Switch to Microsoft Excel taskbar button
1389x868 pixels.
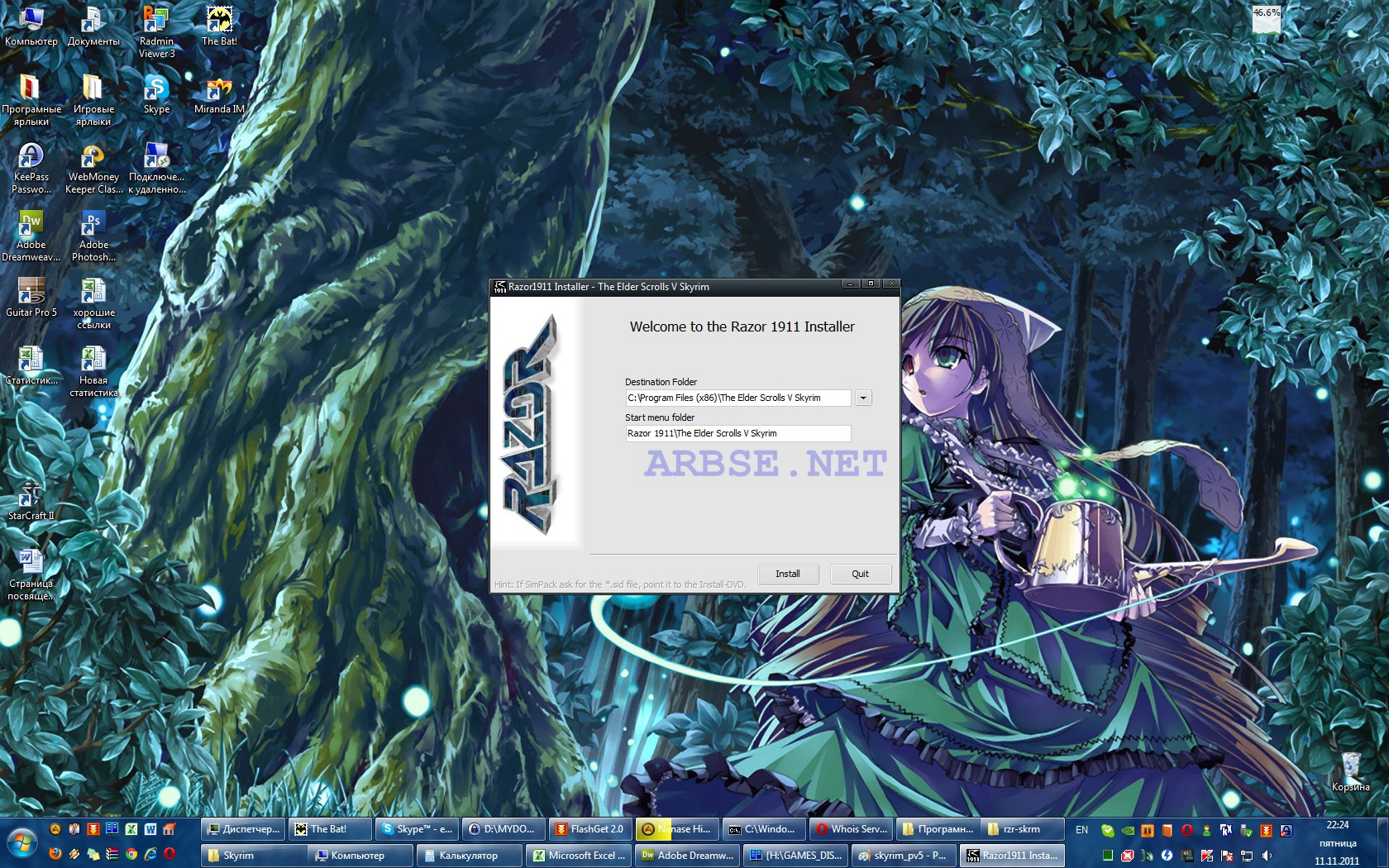pyautogui.click(x=579, y=856)
